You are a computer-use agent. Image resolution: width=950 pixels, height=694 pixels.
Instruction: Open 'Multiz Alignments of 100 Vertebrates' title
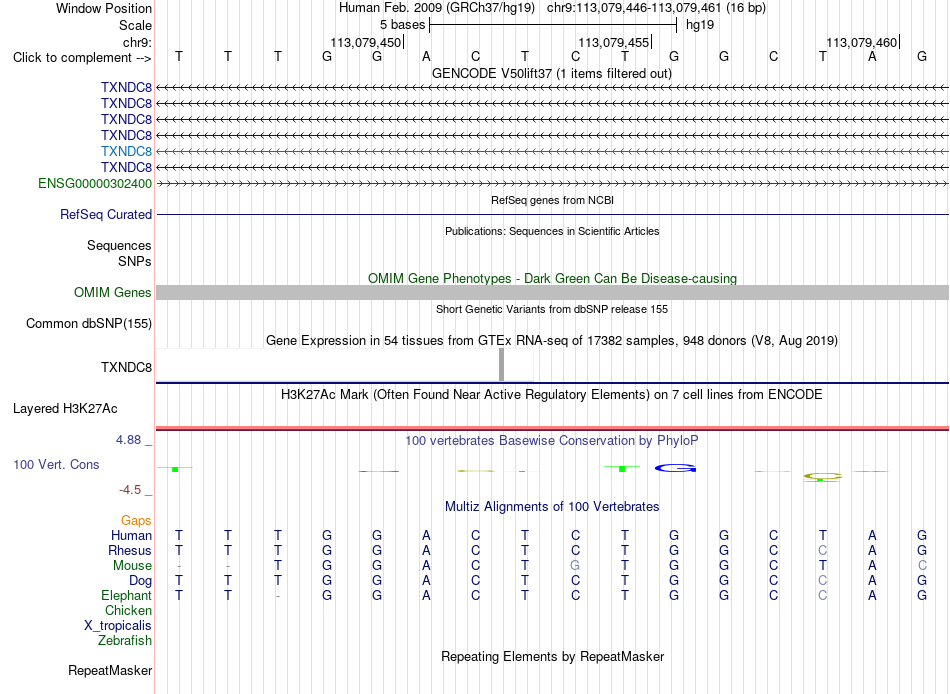pos(552,507)
